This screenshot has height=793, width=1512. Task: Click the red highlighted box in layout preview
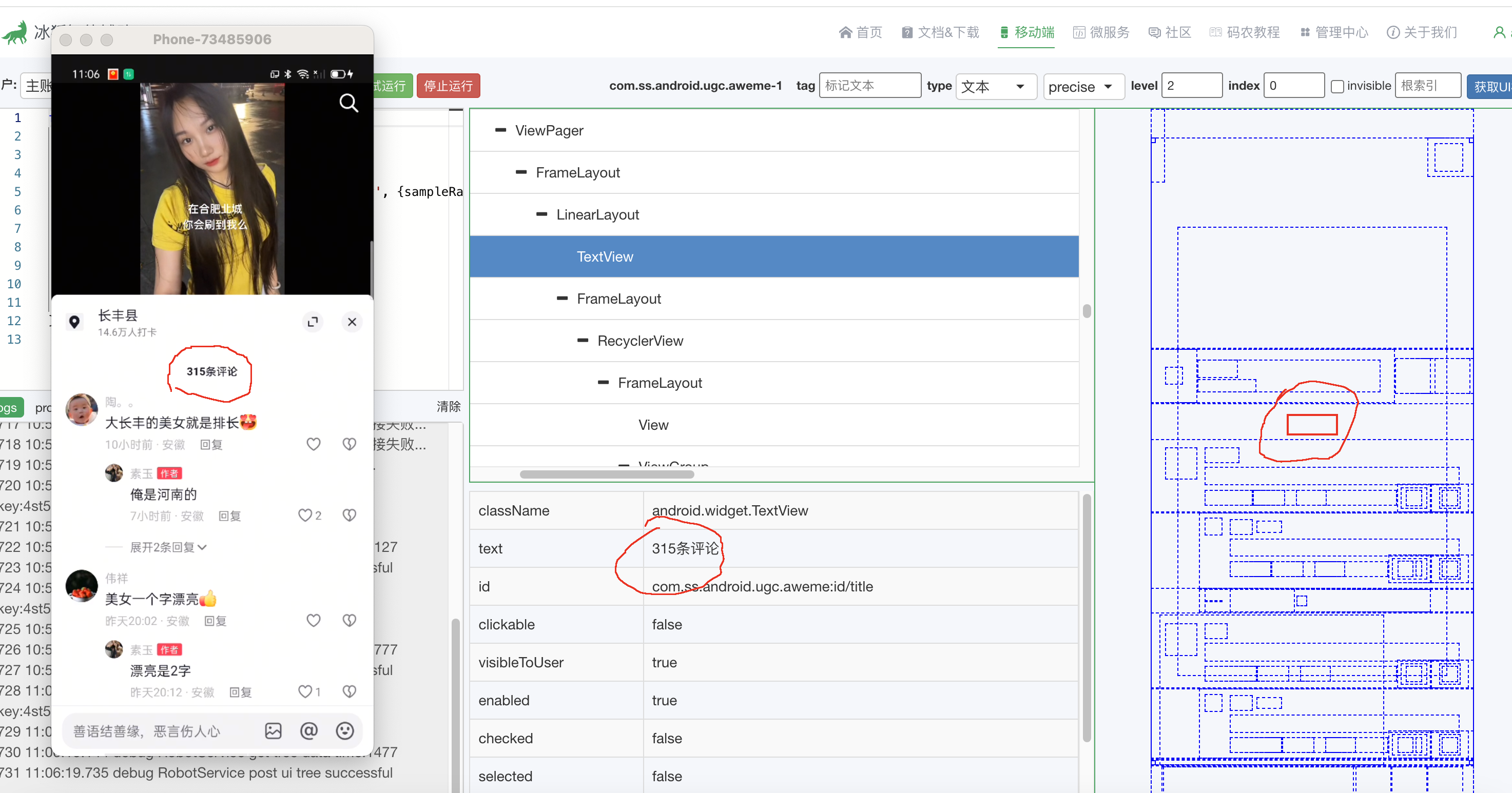pos(1312,425)
